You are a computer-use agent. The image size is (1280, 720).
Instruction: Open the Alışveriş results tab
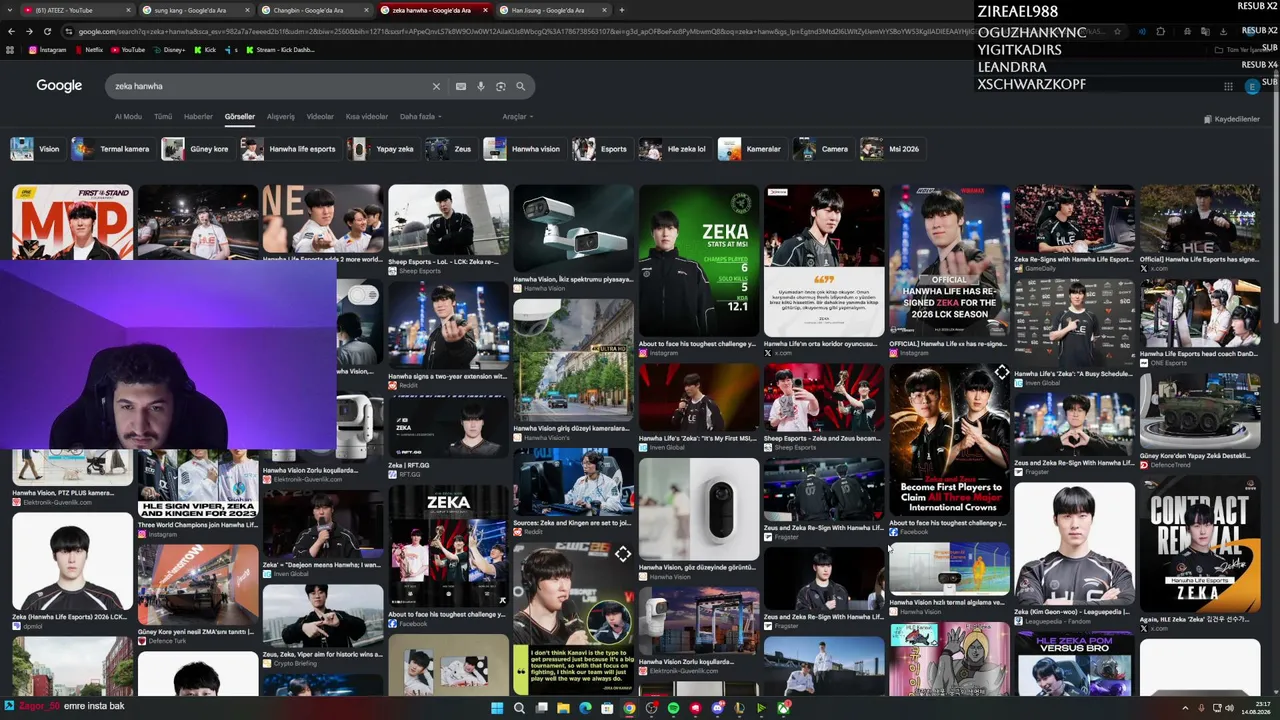coord(280,117)
